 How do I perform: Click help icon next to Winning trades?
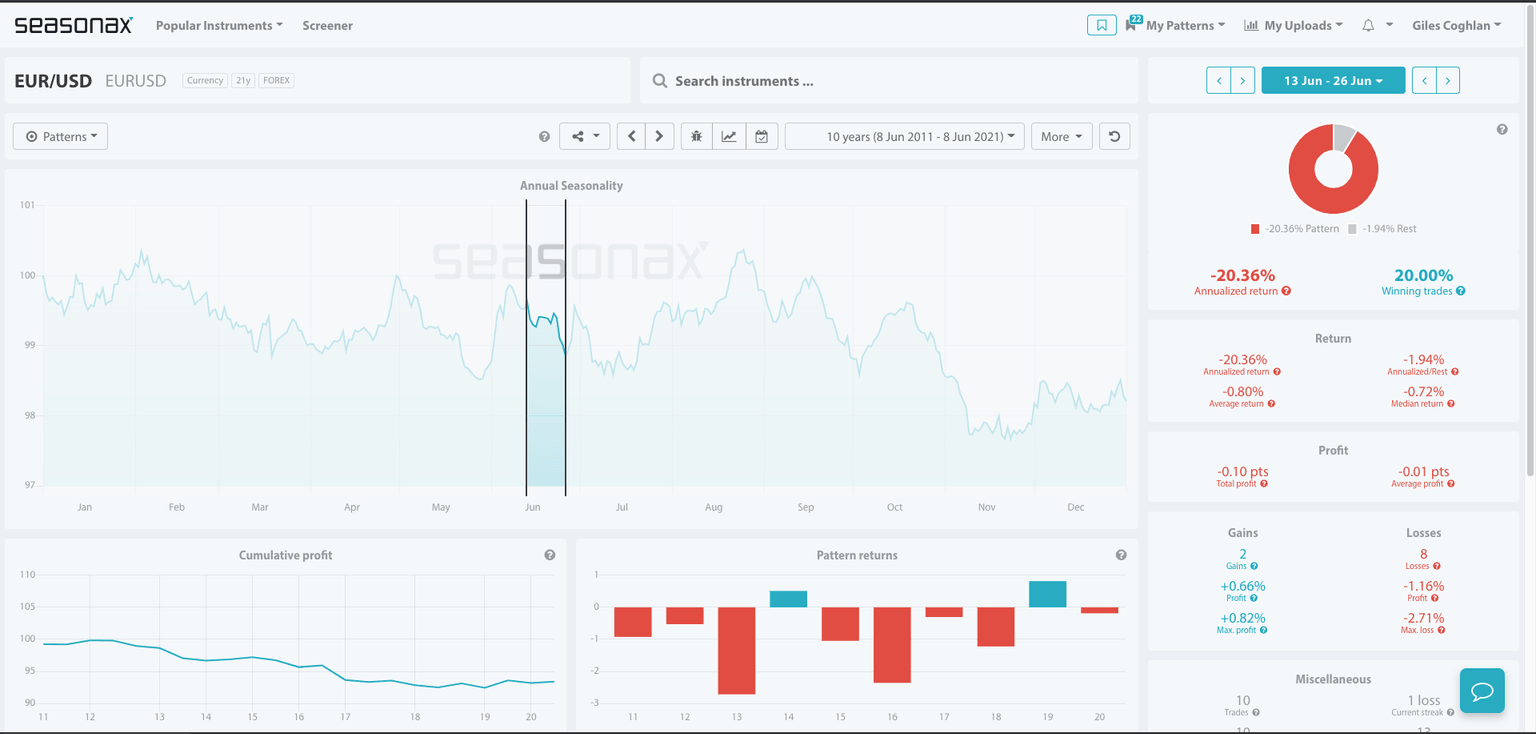(1461, 291)
